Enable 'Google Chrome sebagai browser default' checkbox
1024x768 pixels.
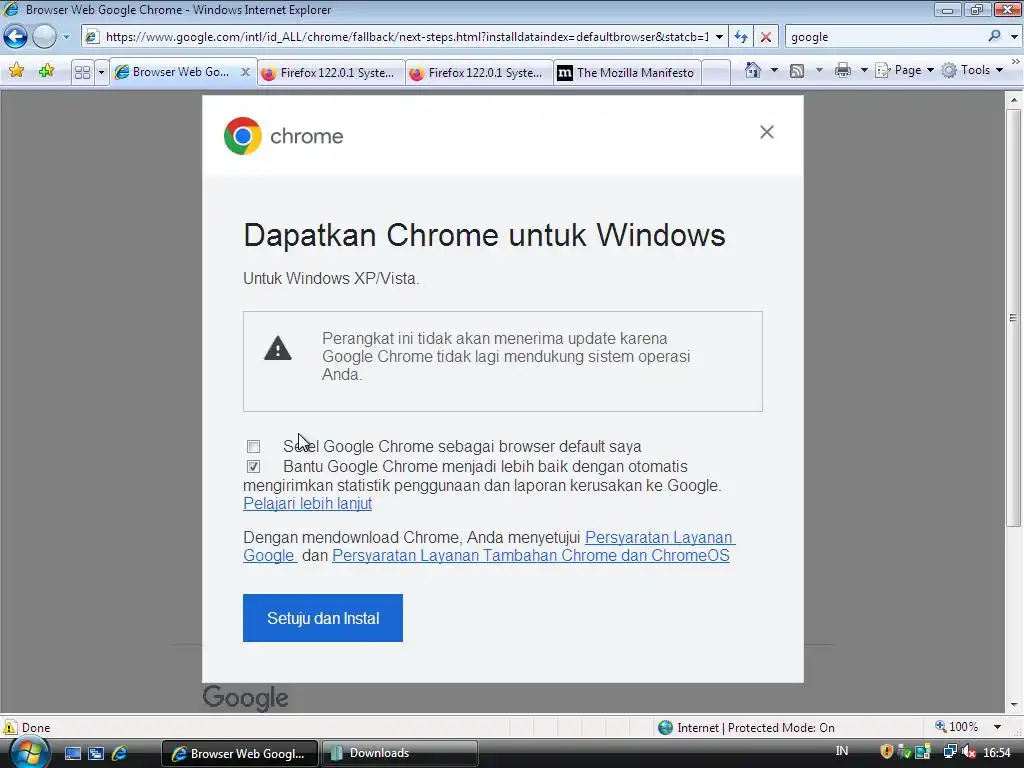coord(253,447)
